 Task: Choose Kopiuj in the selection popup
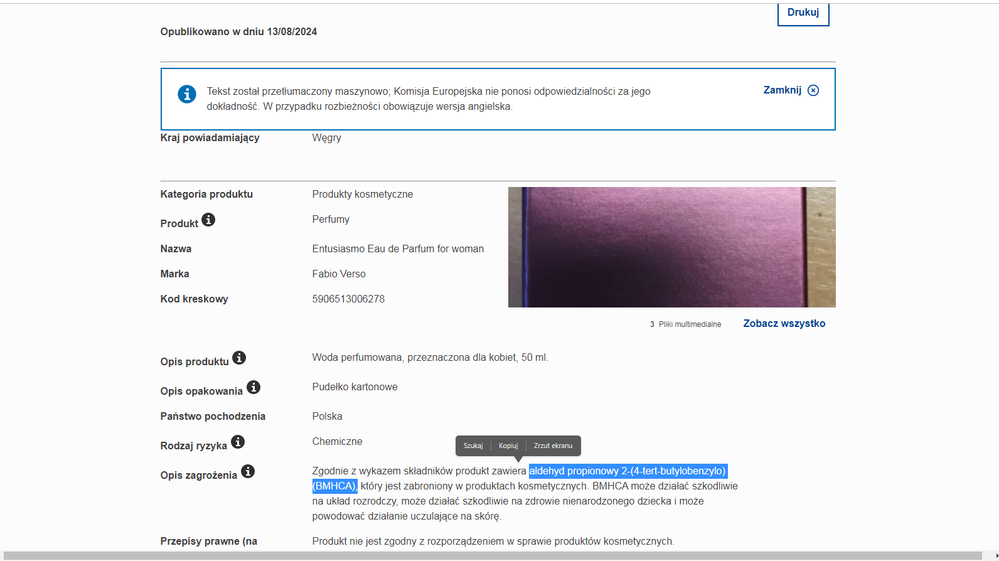[x=508, y=446]
